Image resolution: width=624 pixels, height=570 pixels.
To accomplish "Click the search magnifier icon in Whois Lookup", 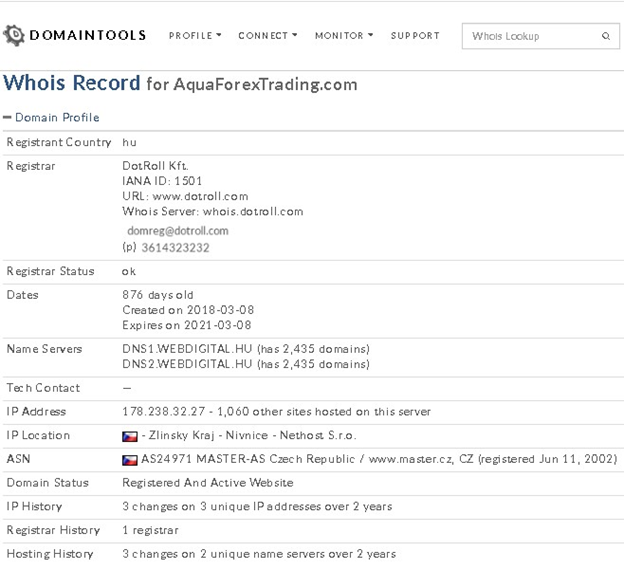I will (x=606, y=36).
